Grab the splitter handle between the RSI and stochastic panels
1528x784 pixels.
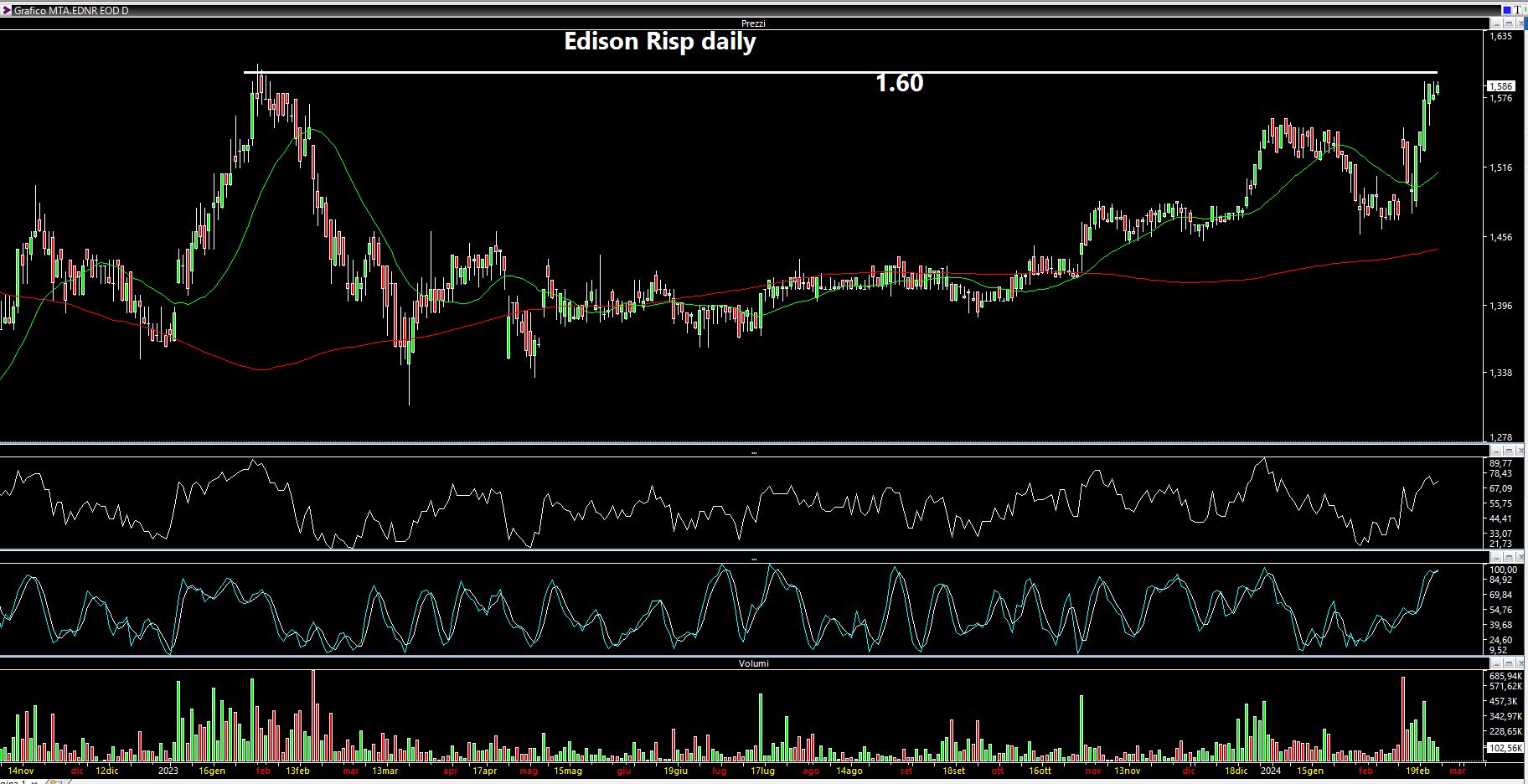tap(754, 559)
